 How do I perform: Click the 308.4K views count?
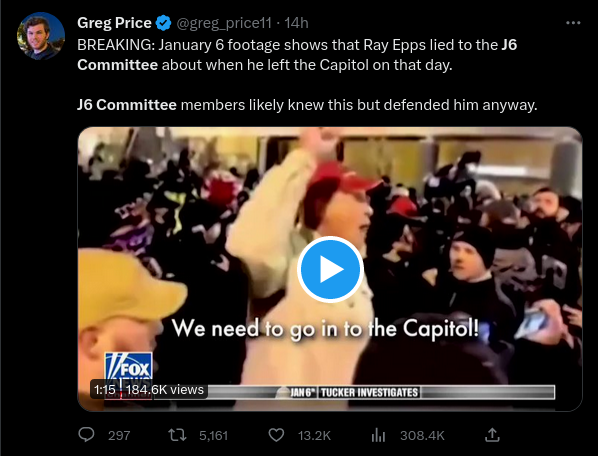click(x=422, y=435)
